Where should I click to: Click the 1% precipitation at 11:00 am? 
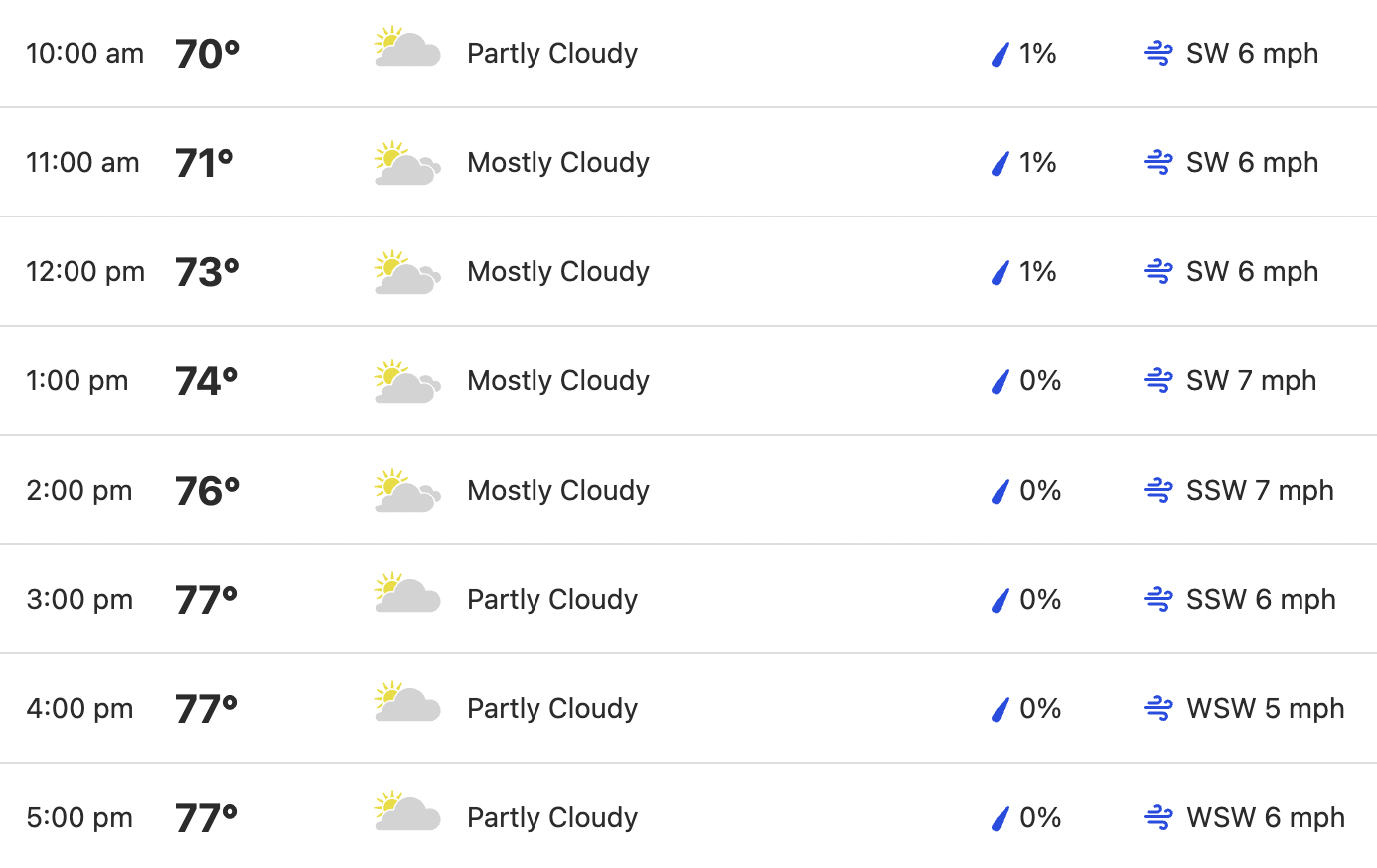(1037, 163)
